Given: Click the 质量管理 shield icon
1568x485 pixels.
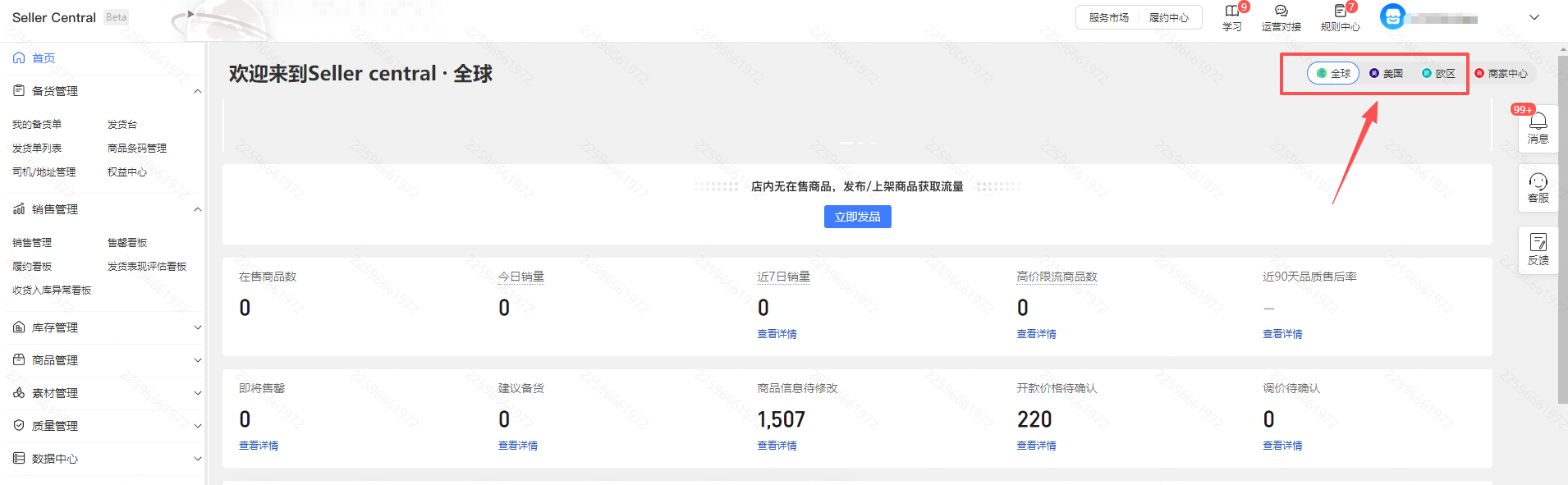Looking at the screenshot, I should [19, 425].
